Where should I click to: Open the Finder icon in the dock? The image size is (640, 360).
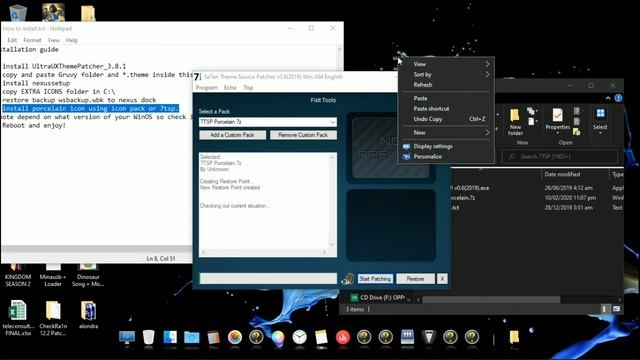pos(170,338)
